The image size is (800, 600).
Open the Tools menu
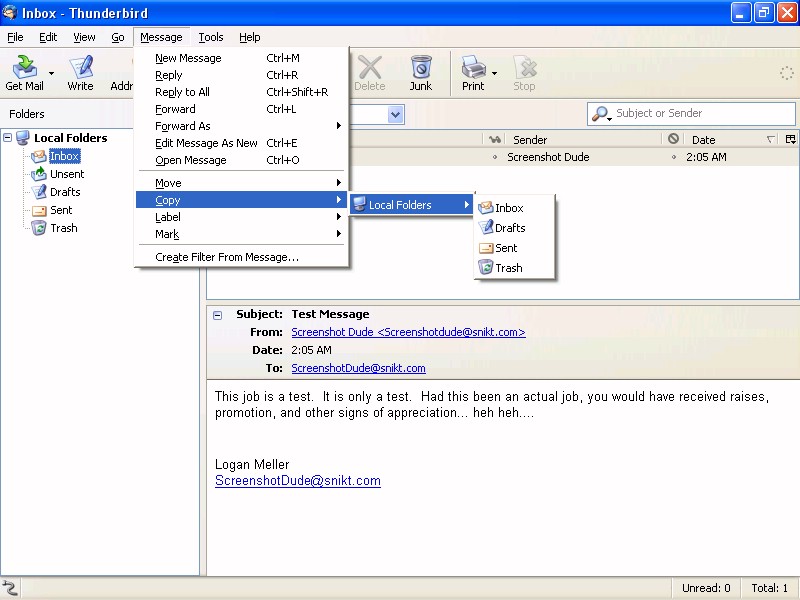pos(211,37)
